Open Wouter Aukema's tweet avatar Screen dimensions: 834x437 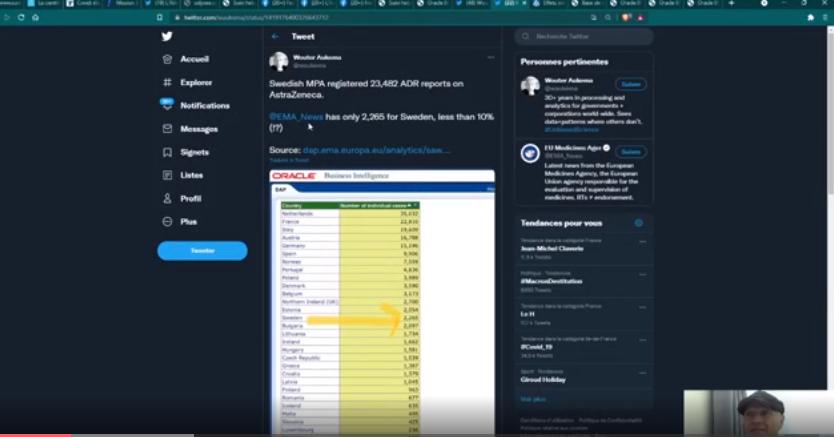[x=279, y=62]
